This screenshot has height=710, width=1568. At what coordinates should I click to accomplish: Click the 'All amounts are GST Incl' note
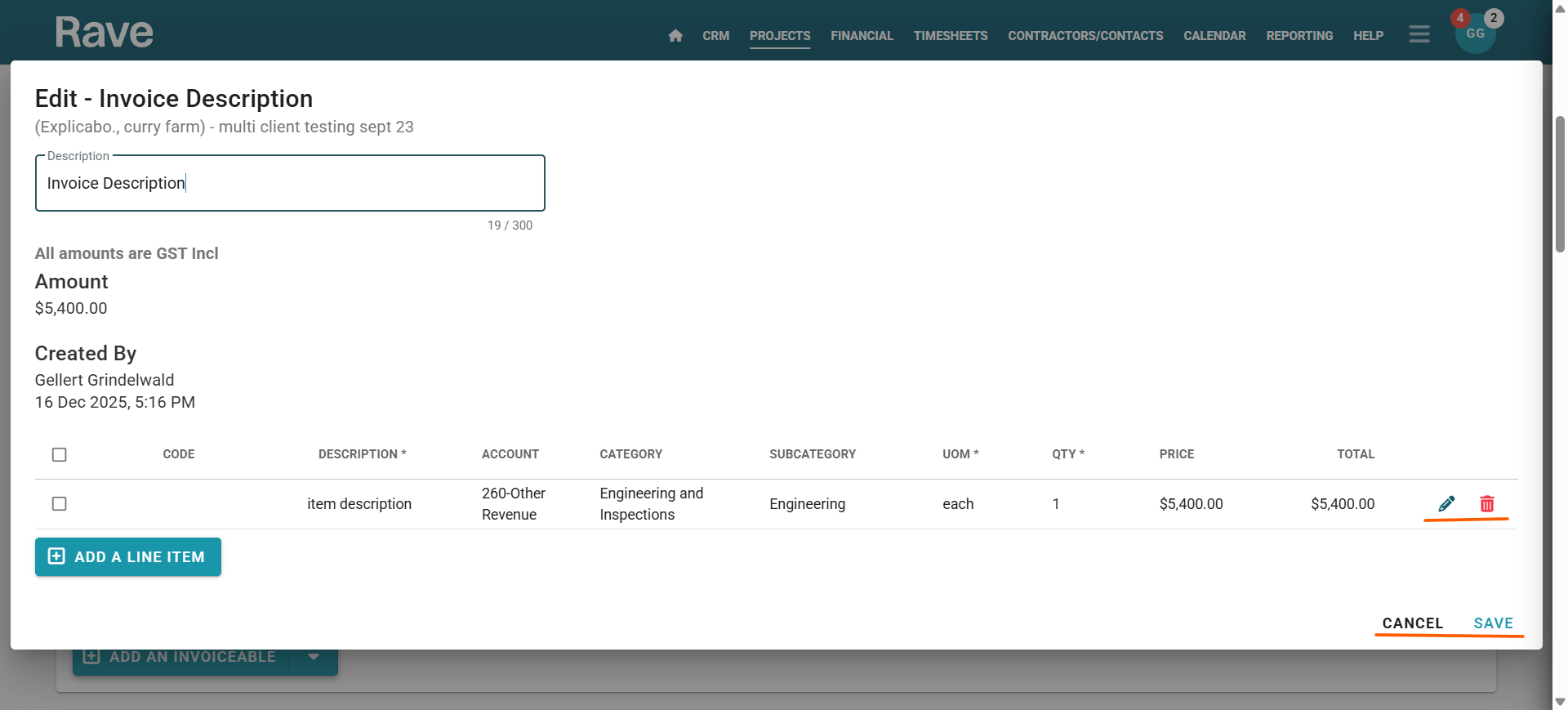[127, 253]
